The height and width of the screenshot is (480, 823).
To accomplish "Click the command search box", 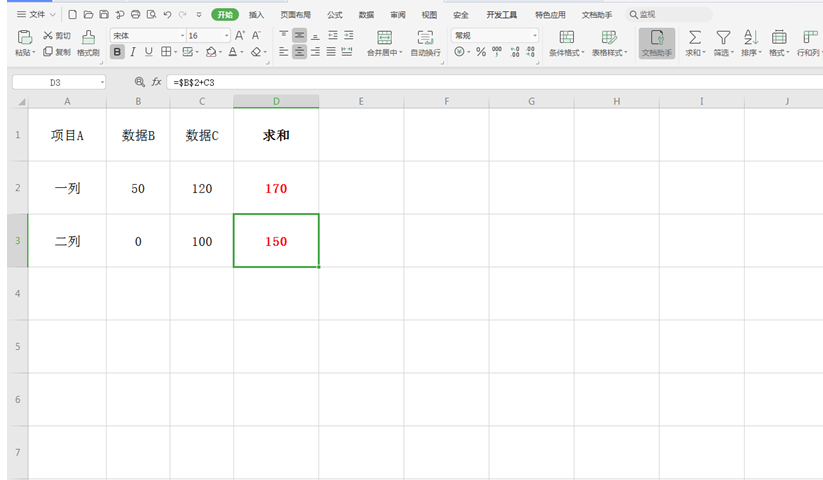I will point(668,15).
